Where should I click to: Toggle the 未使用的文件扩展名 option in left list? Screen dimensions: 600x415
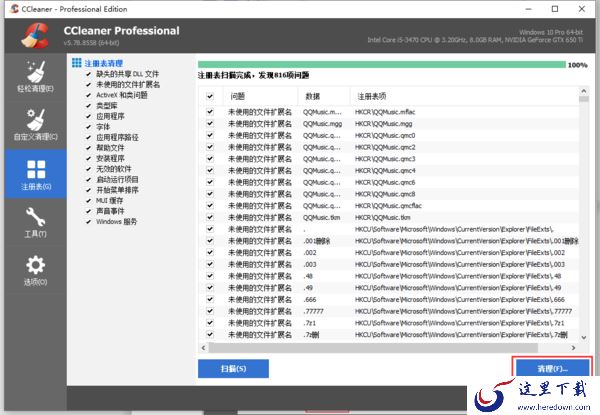point(88,85)
